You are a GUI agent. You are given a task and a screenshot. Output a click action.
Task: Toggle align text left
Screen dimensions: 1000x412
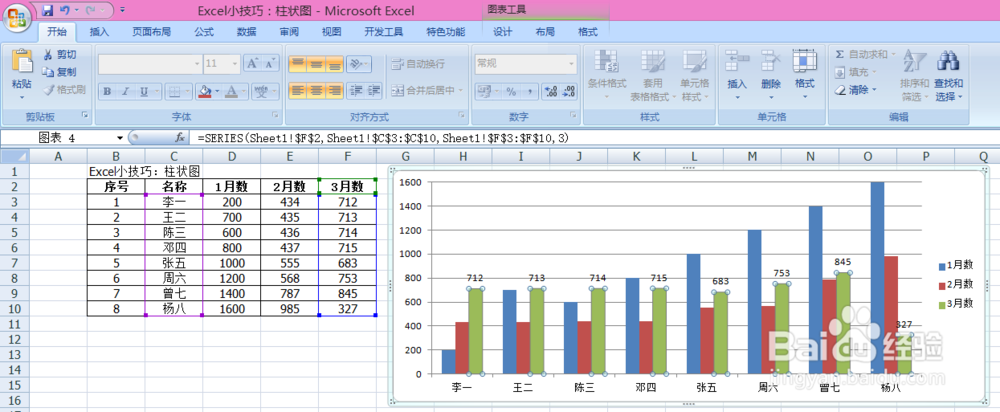click(298, 91)
